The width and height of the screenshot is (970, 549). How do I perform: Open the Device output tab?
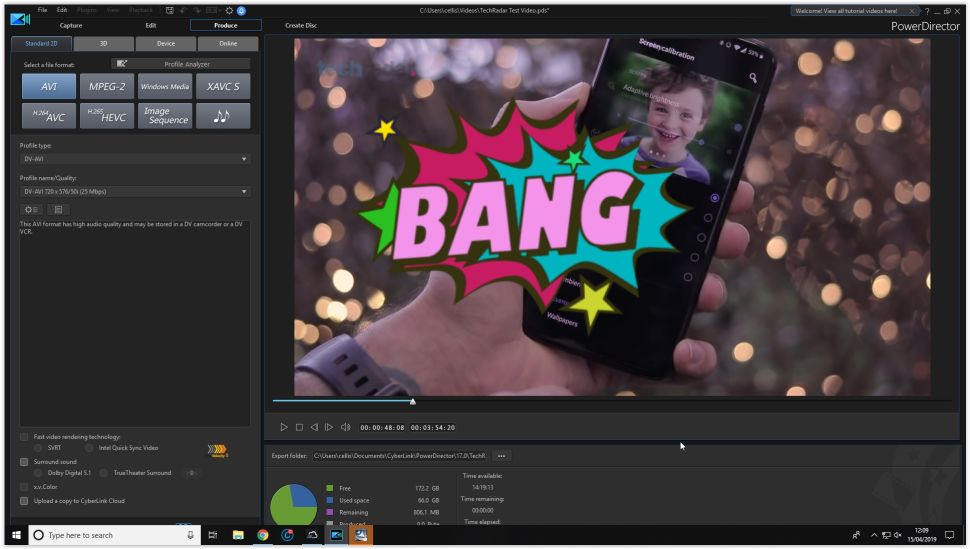point(166,44)
